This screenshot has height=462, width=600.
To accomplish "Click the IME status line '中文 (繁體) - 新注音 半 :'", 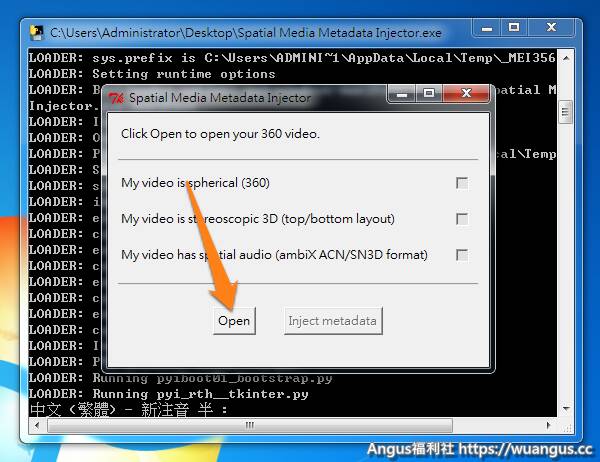I will (x=129, y=410).
